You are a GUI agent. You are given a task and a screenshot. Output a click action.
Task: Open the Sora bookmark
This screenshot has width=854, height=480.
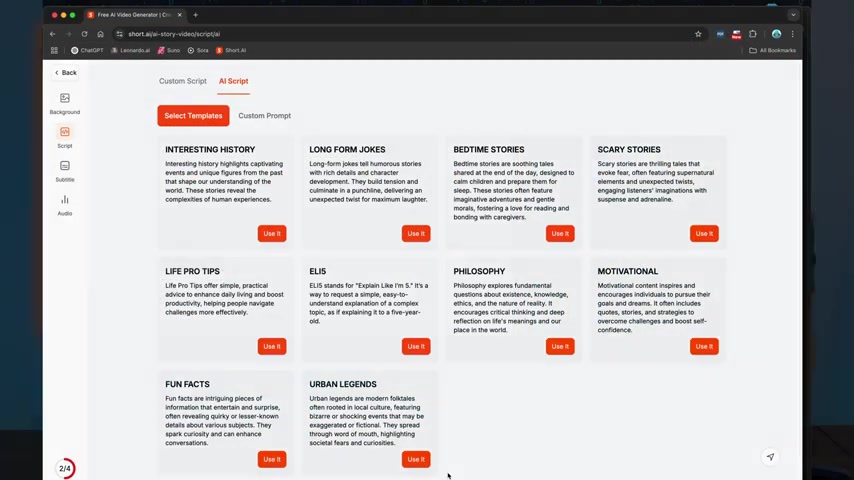click(198, 50)
